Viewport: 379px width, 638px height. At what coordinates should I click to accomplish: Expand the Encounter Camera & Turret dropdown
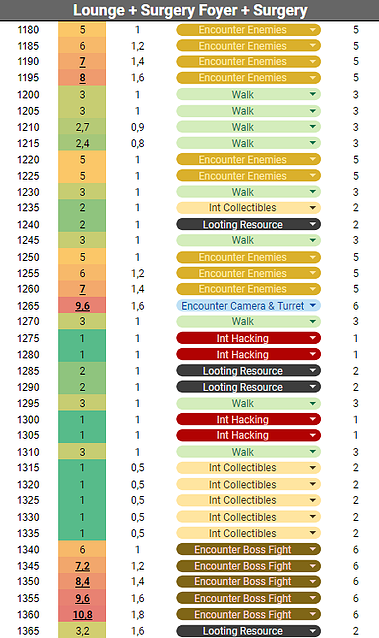point(248,306)
